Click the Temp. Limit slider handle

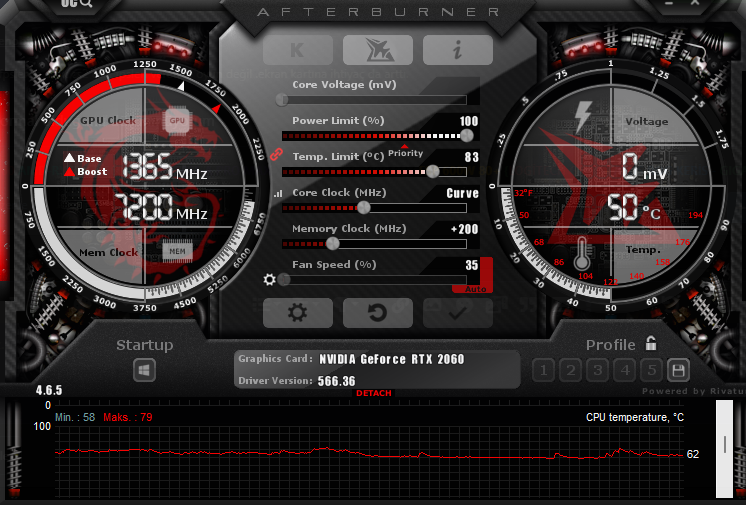(x=432, y=171)
